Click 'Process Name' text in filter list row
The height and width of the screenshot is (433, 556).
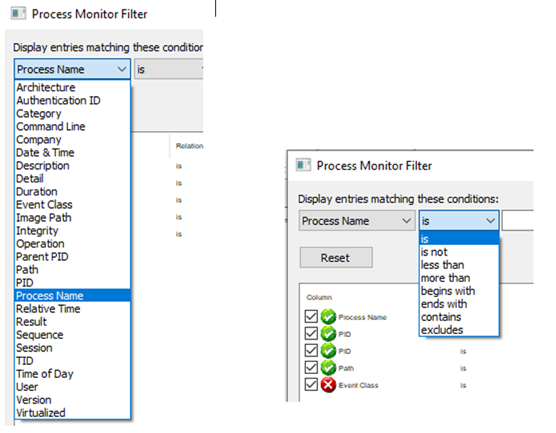362,317
